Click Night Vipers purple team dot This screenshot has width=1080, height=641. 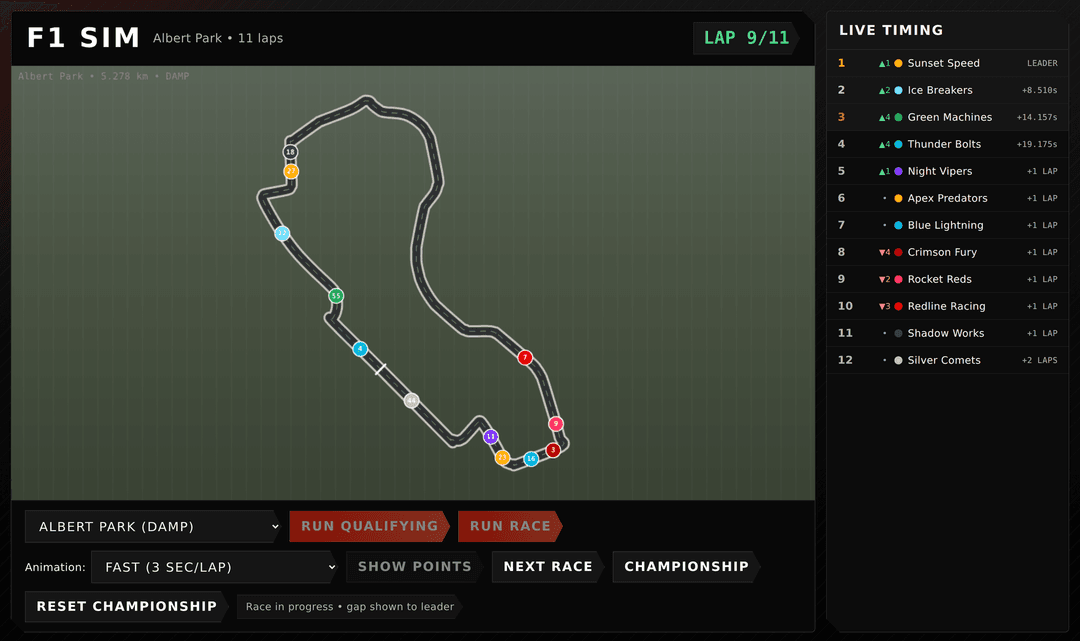click(898, 171)
